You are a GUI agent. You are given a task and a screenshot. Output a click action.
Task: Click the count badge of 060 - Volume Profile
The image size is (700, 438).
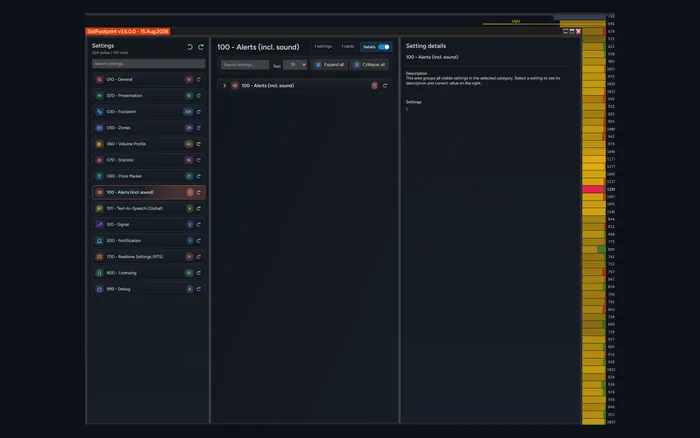(188, 144)
